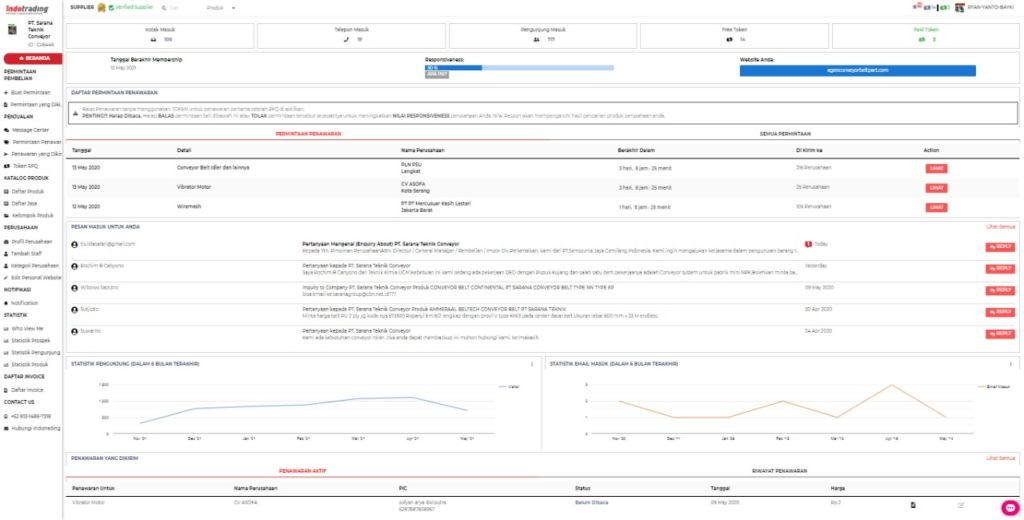Toggle the Email Masuk legend on the chart
The height and width of the screenshot is (520, 1024).
tap(993, 387)
